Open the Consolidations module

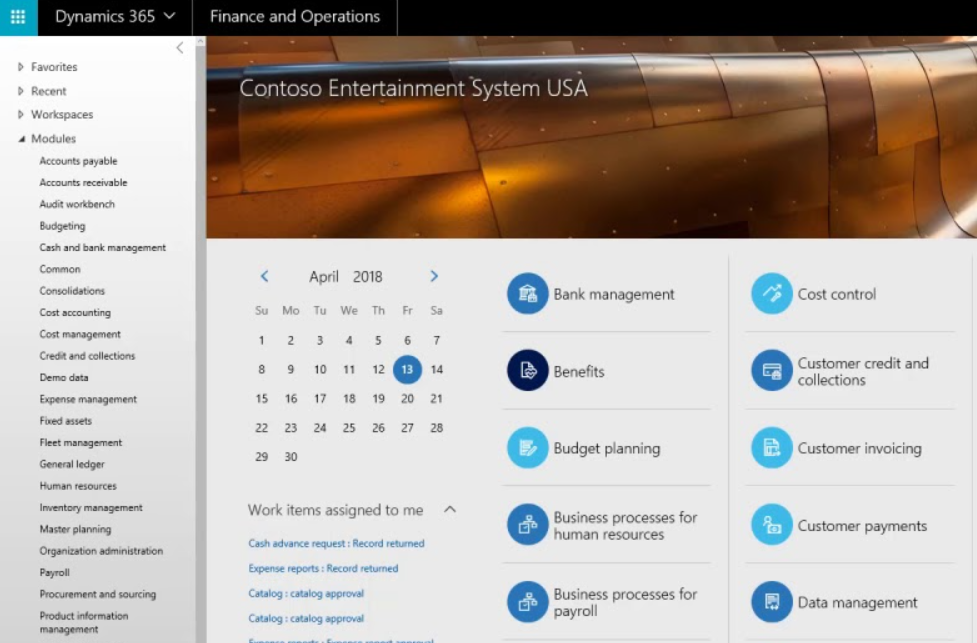point(72,291)
